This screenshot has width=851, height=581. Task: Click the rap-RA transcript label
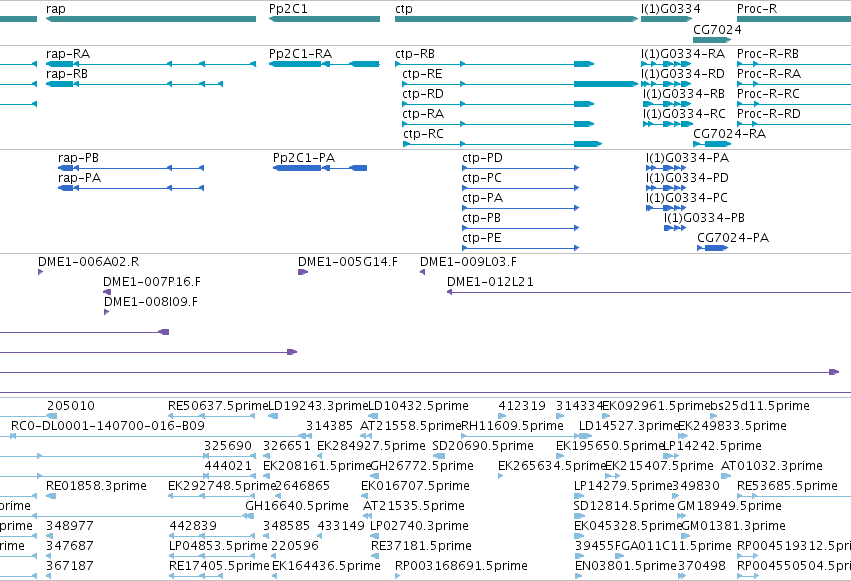68,54
